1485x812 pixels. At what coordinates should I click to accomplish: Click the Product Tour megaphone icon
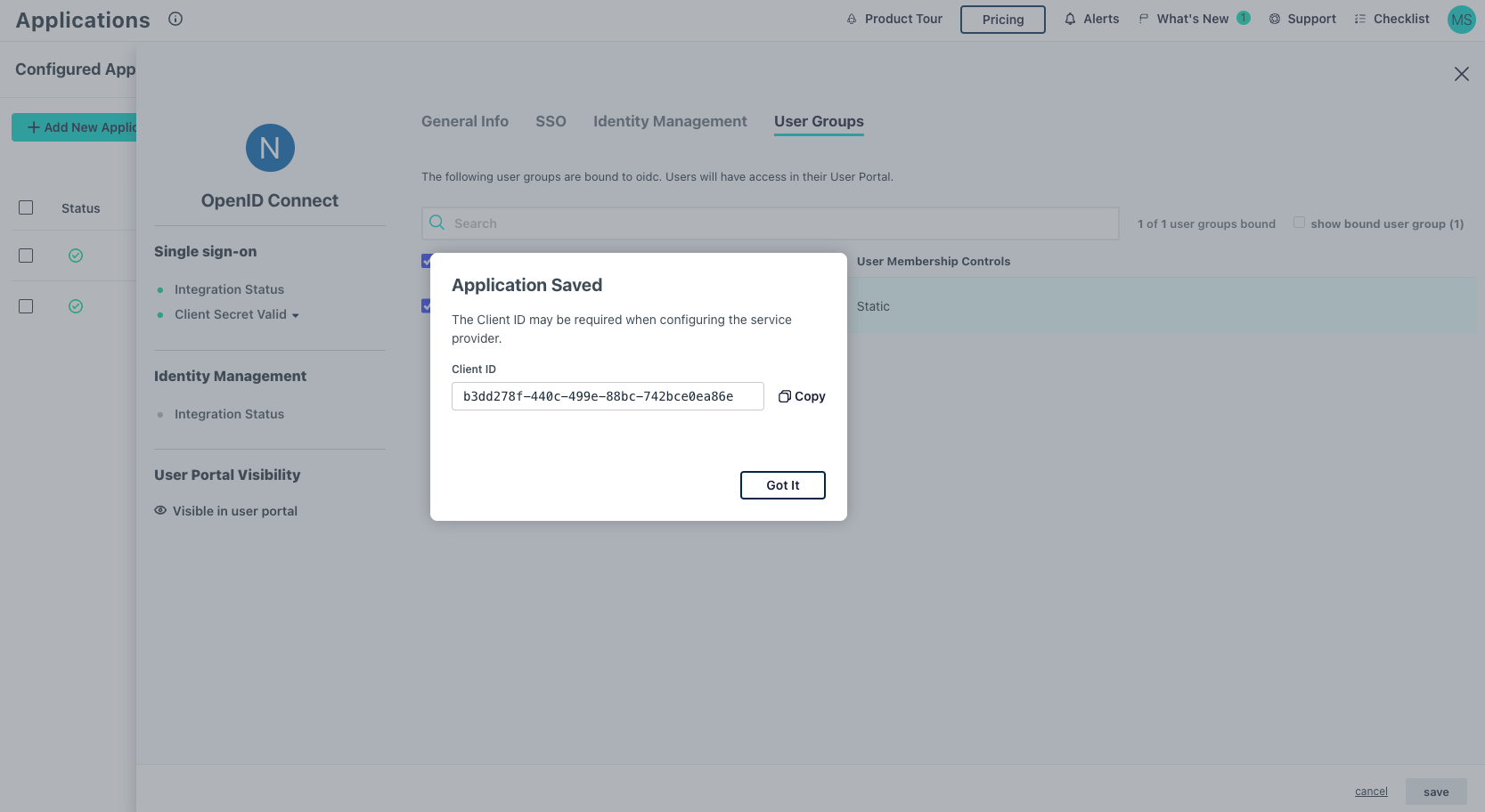[x=851, y=18]
